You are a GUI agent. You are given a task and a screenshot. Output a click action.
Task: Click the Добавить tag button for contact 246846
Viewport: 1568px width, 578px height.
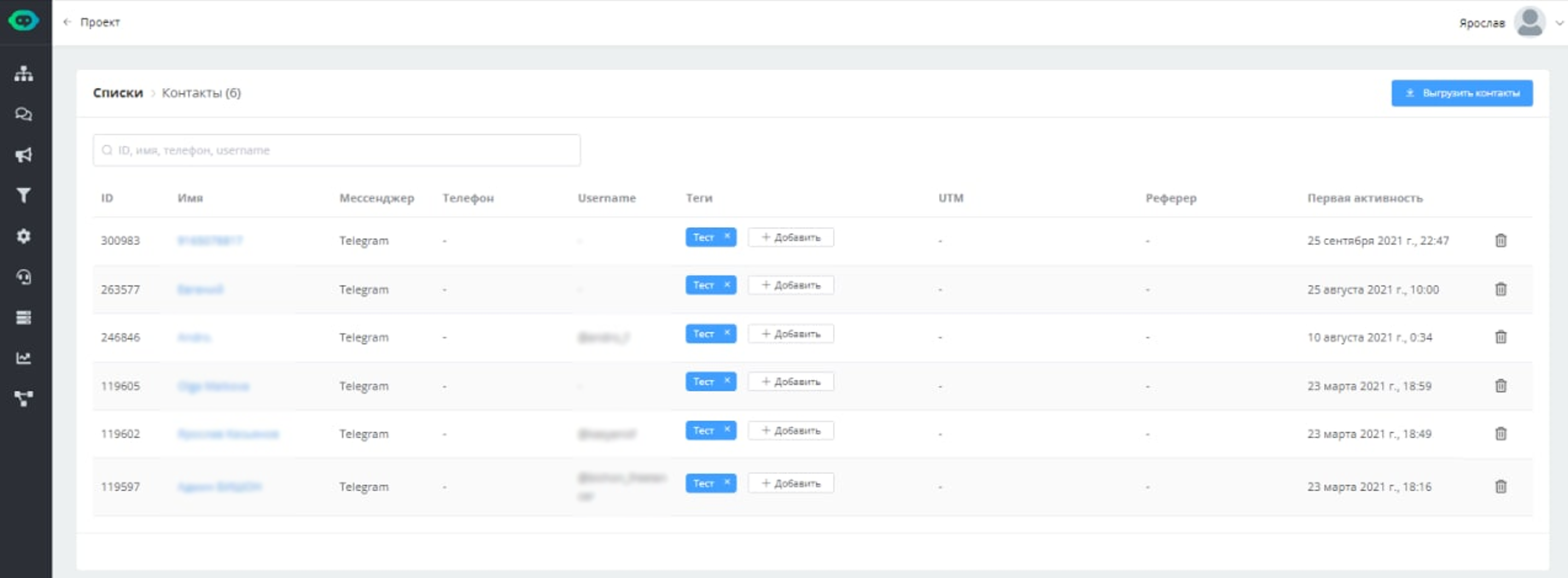tap(790, 334)
